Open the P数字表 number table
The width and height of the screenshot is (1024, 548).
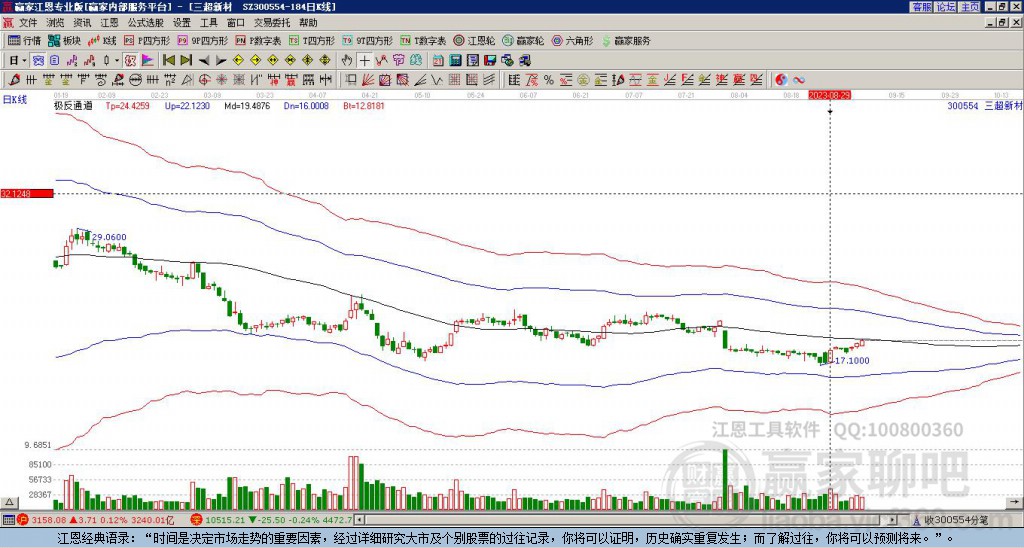pyautogui.click(x=258, y=40)
